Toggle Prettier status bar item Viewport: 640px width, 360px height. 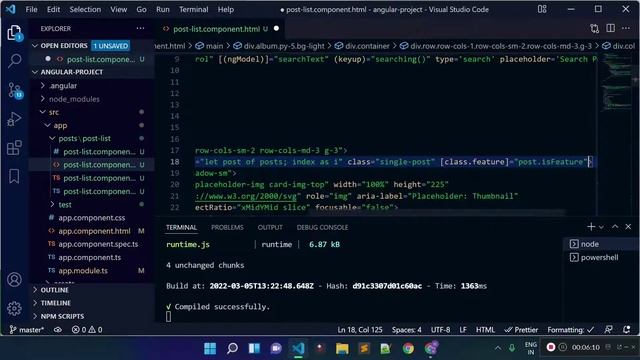521,330
